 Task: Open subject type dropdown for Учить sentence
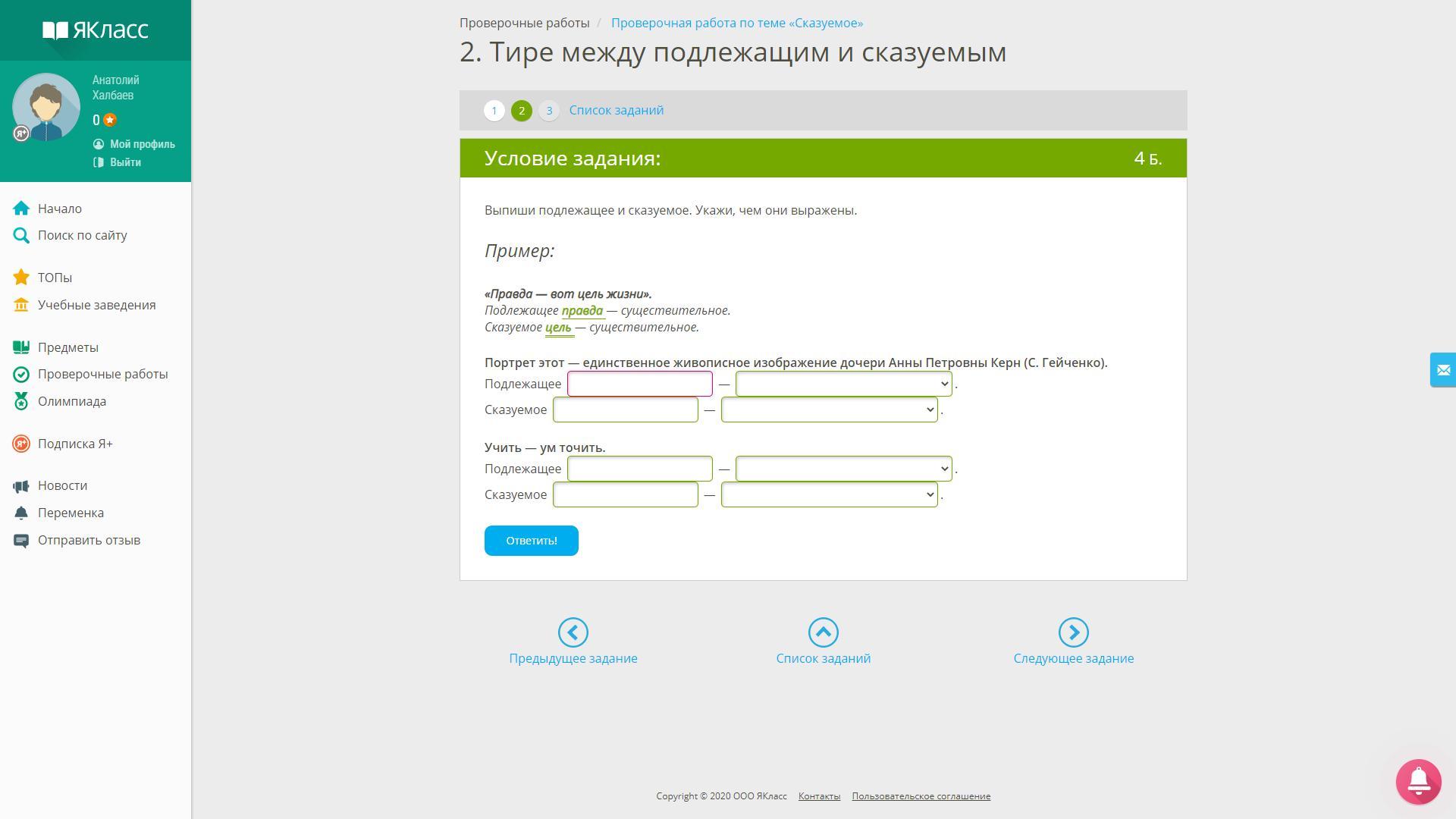point(843,469)
